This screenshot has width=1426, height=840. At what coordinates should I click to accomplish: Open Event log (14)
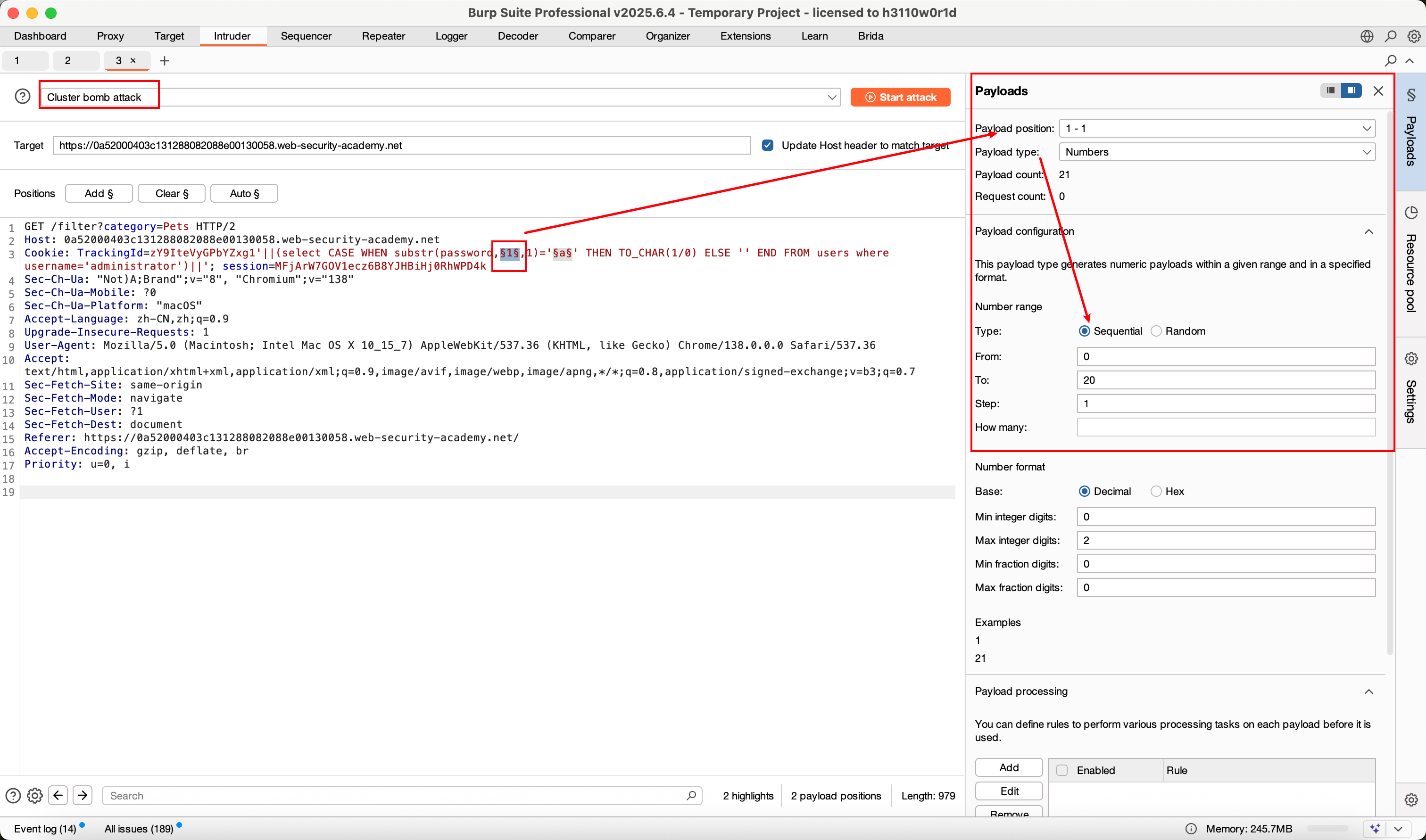45,829
